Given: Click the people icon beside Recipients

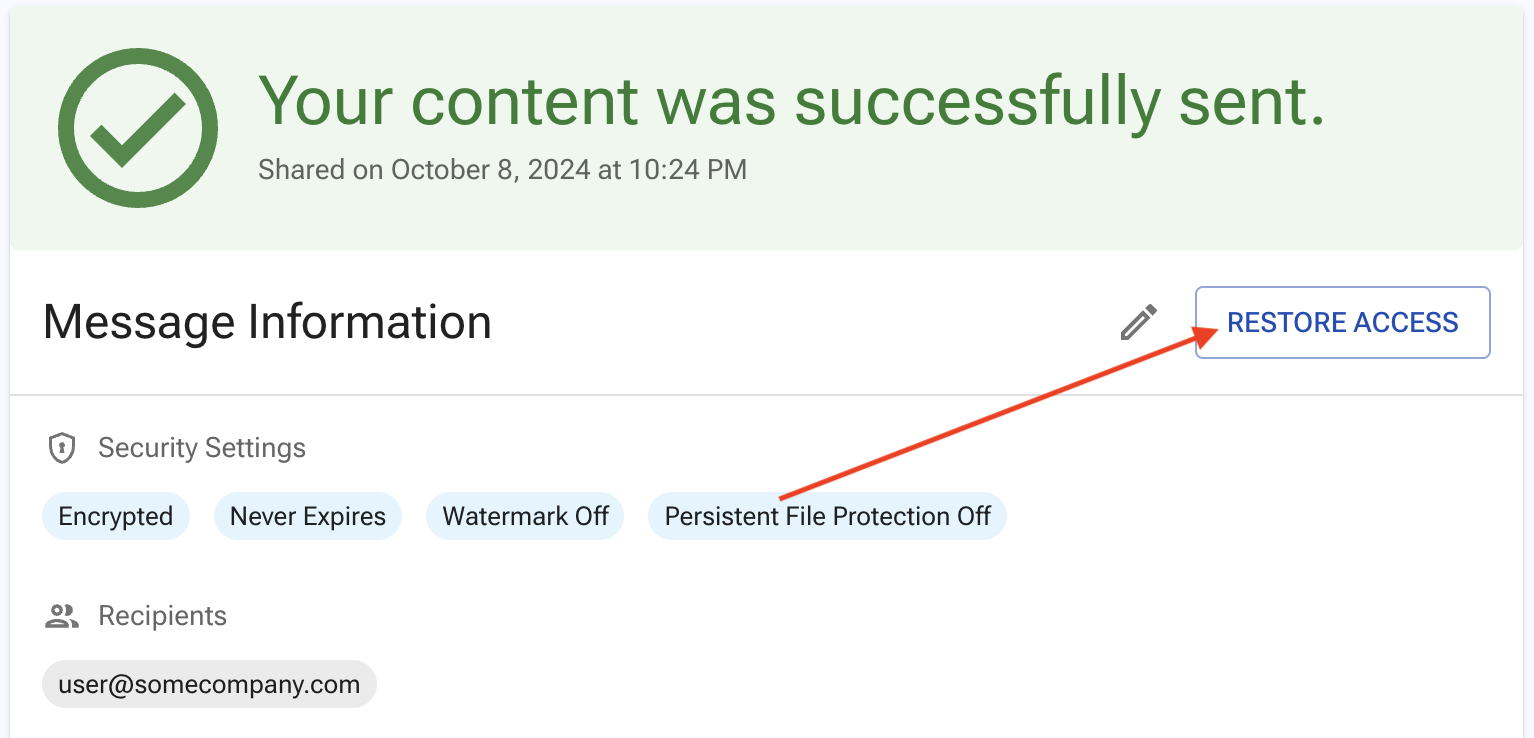Looking at the screenshot, I should 62,617.
